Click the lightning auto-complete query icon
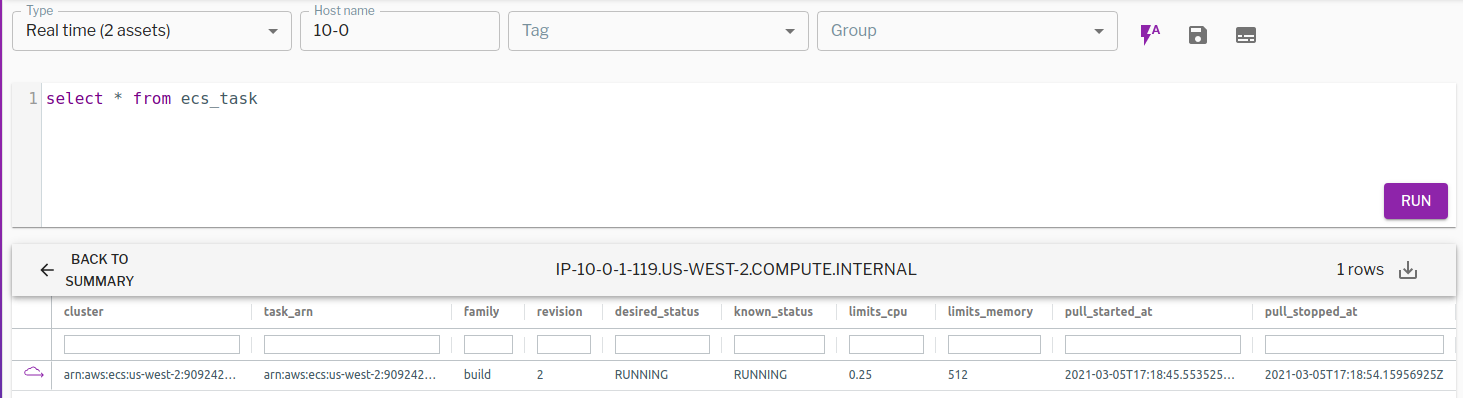Viewport: 1463px width, 398px height. [1150, 35]
